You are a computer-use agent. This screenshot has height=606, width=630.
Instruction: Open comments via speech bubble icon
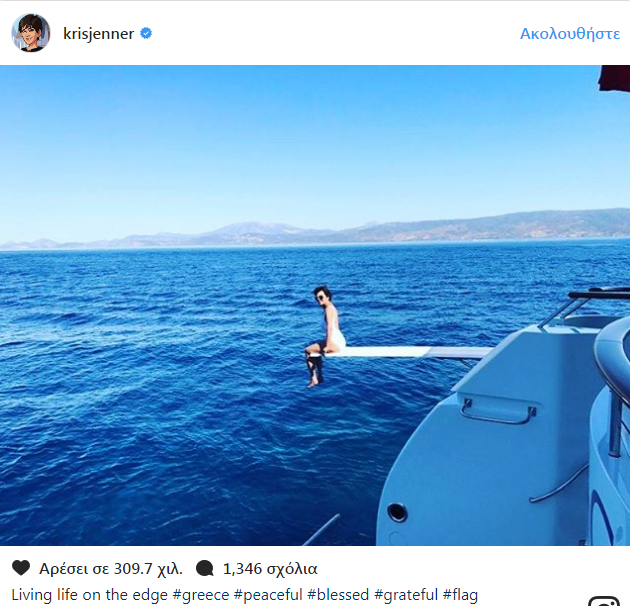205,568
